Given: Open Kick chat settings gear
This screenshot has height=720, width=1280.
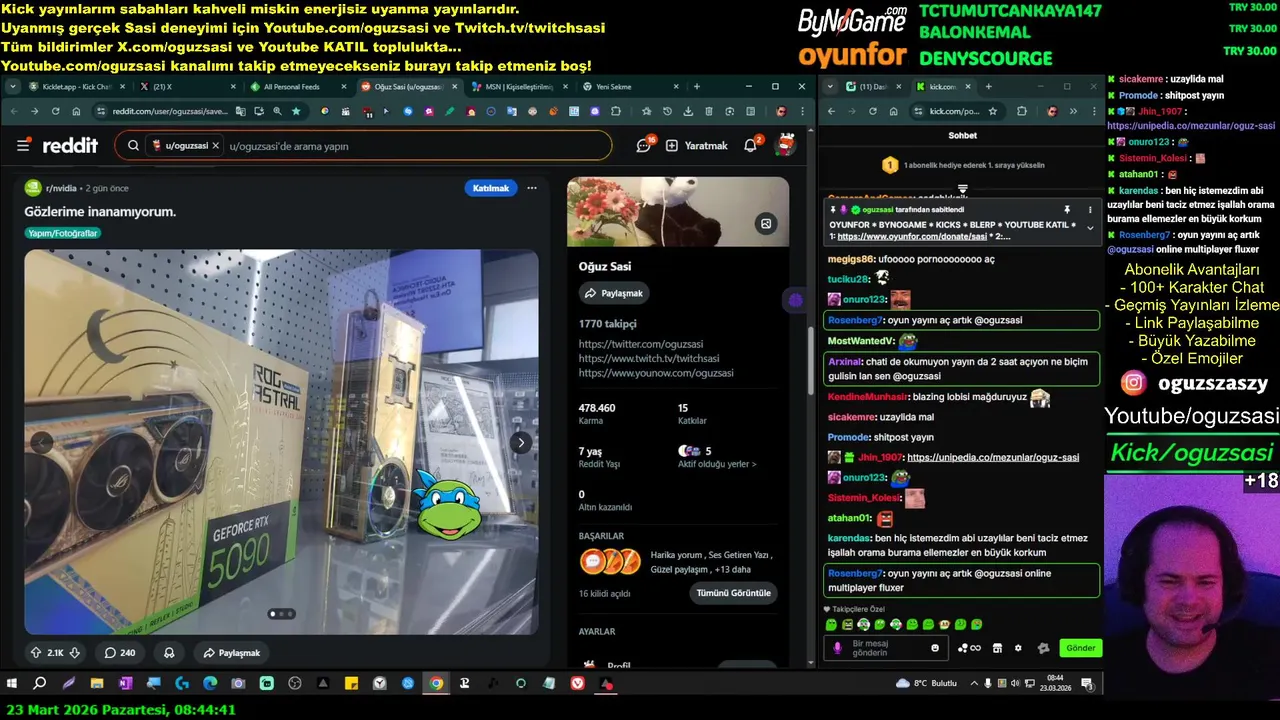Looking at the screenshot, I should click(1018, 648).
